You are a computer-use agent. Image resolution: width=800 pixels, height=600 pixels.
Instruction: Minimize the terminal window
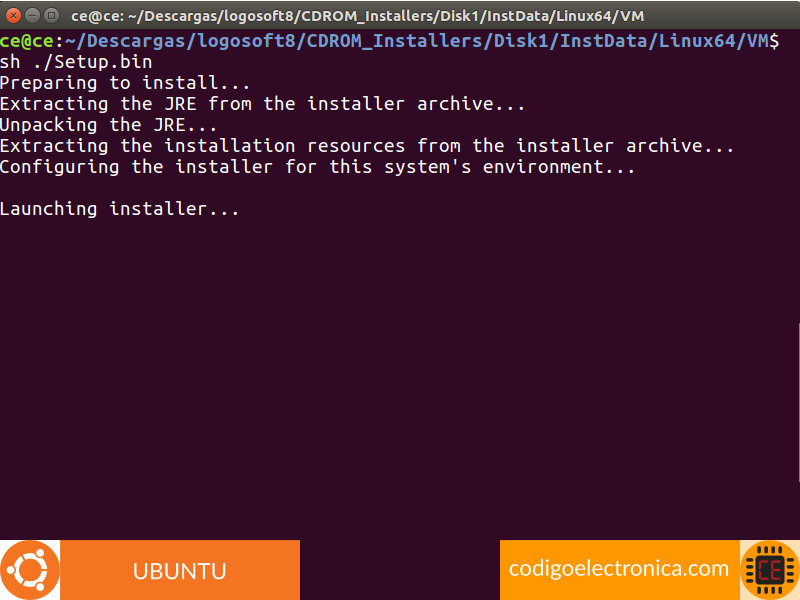pos(31,16)
